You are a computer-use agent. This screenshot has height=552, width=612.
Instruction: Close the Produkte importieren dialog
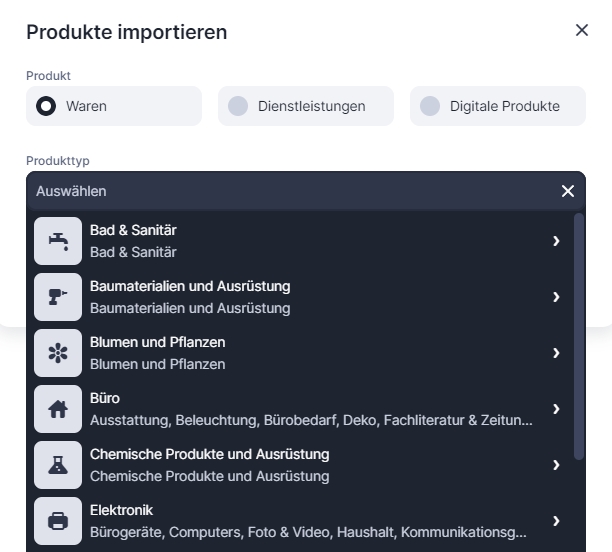tap(582, 31)
